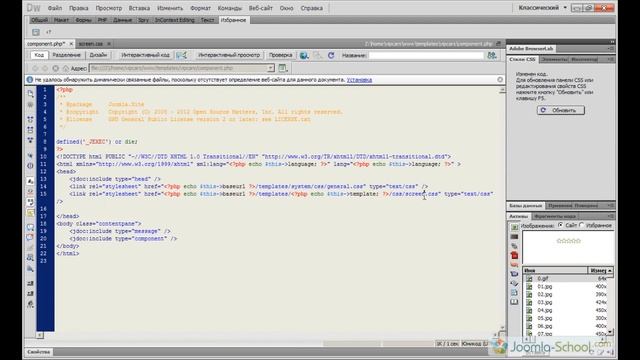The width and height of the screenshot is (640, 360).
Task: Open the Веб-сайт menu
Action: point(260,8)
